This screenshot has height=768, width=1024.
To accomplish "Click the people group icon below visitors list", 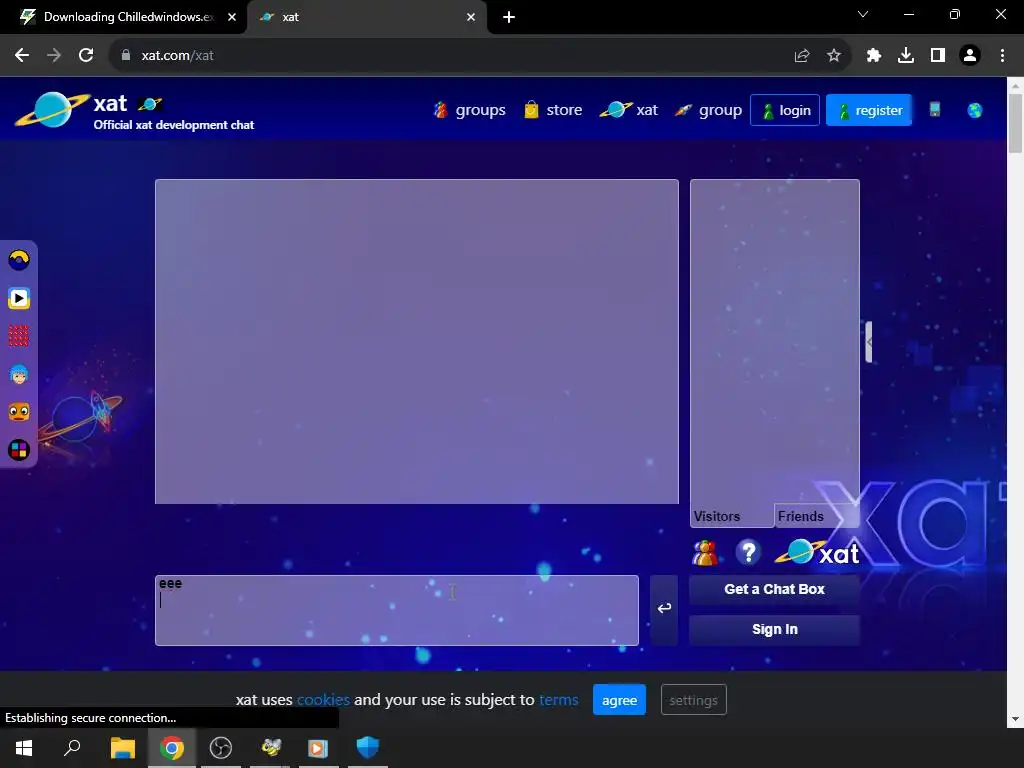I will coord(705,553).
